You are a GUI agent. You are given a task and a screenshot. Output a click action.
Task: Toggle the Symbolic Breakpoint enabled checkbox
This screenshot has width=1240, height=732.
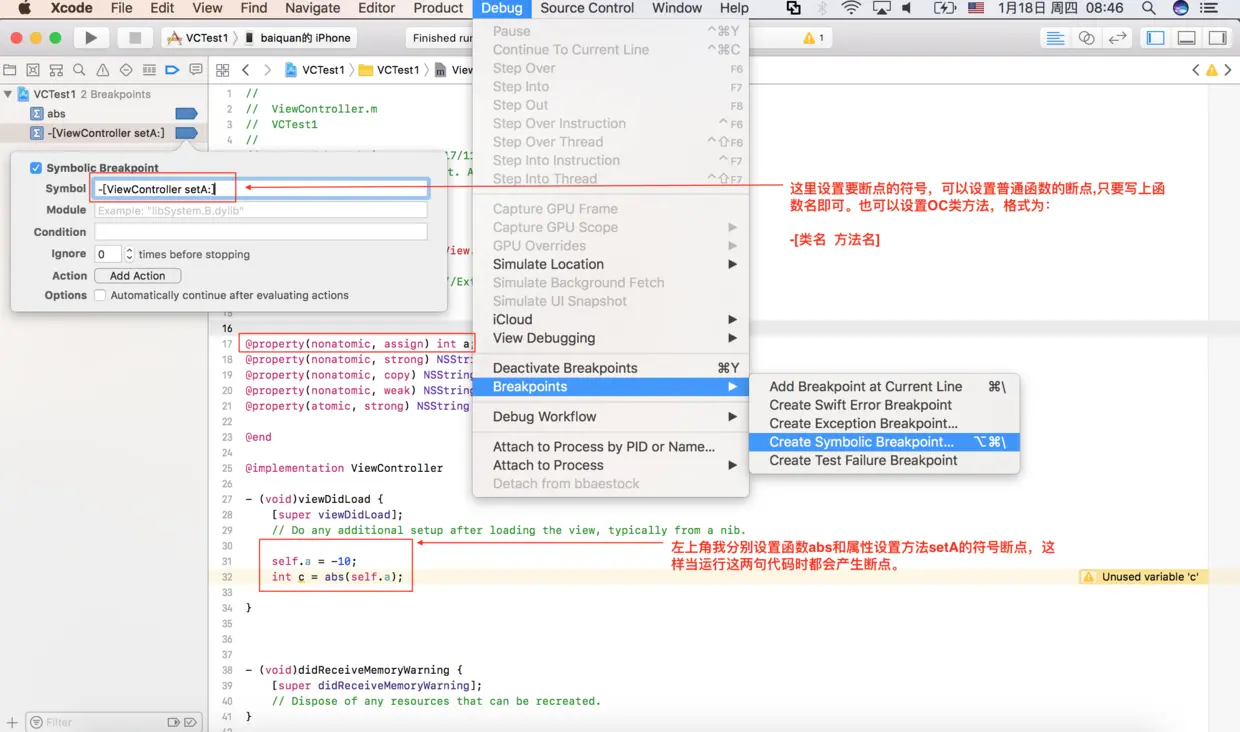[36, 168]
